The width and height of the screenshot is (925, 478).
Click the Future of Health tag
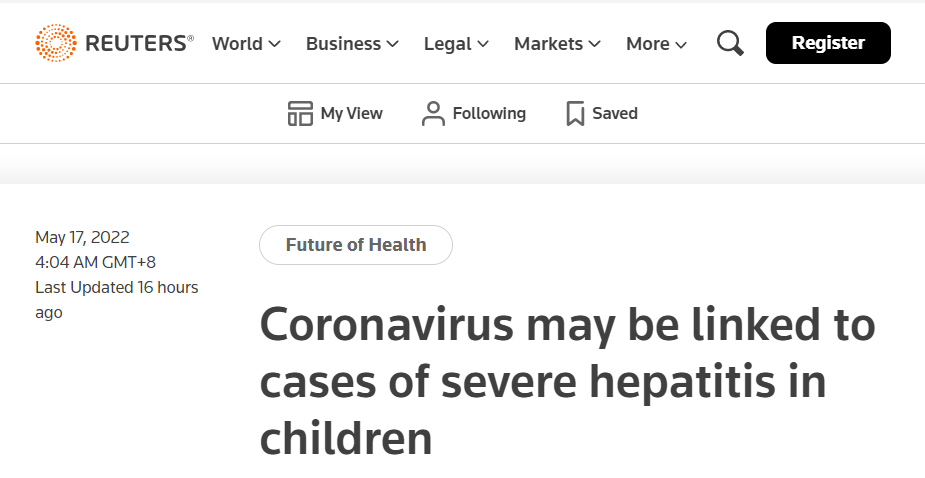coord(356,245)
